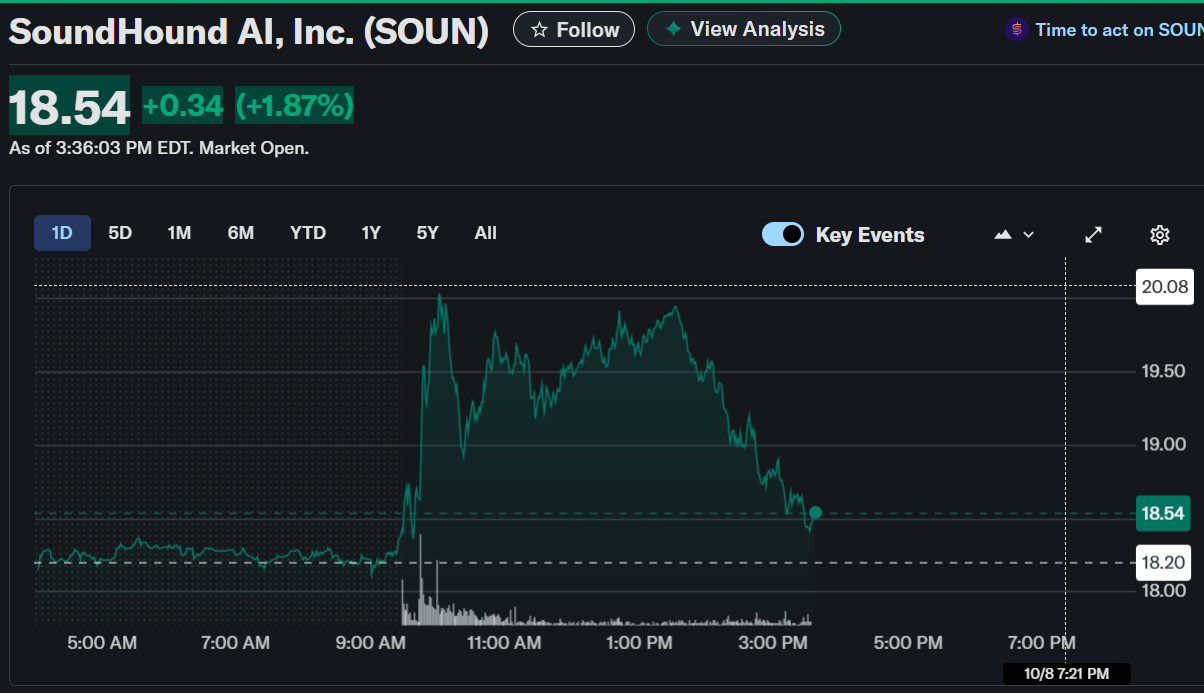This screenshot has width=1204, height=693.
Task: Click the current price dot on chart
Action: (815, 513)
